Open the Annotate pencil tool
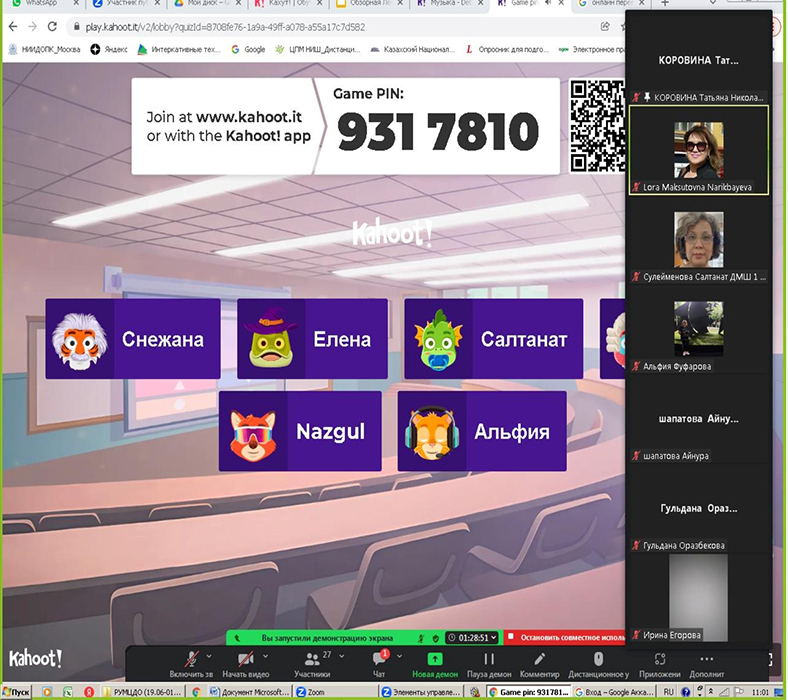 click(539, 662)
